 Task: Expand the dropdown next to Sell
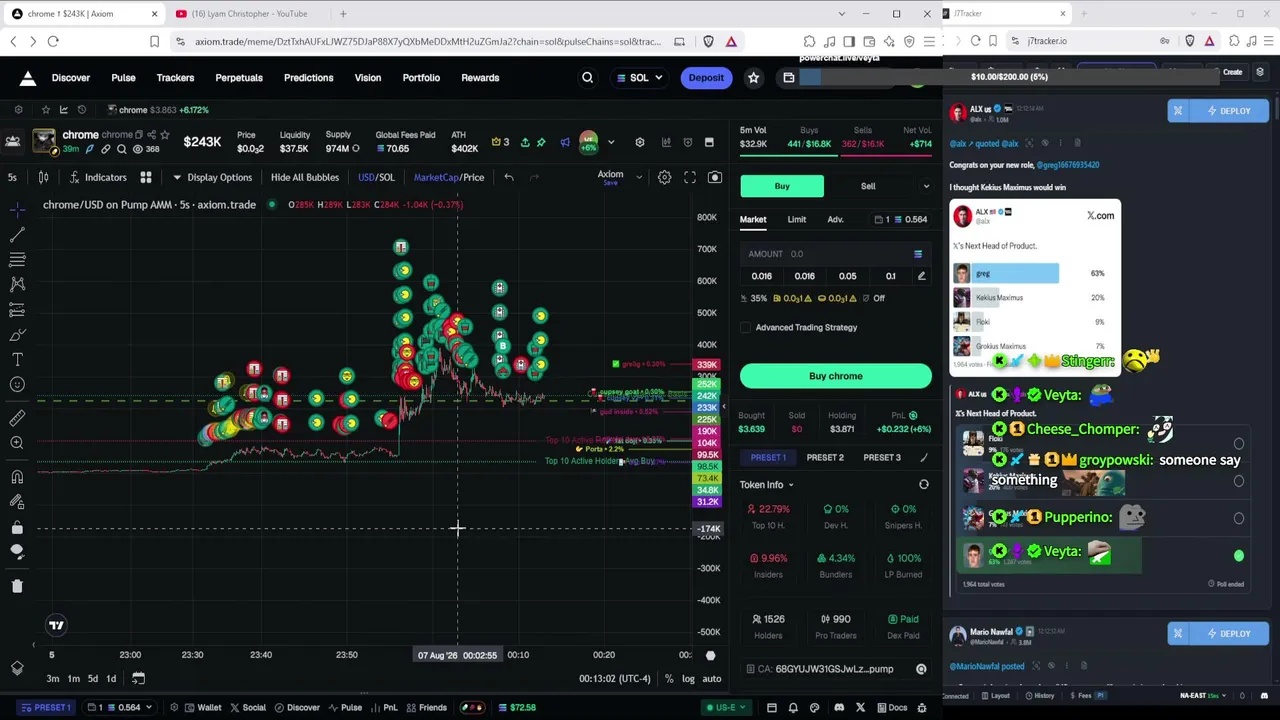tap(926, 186)
